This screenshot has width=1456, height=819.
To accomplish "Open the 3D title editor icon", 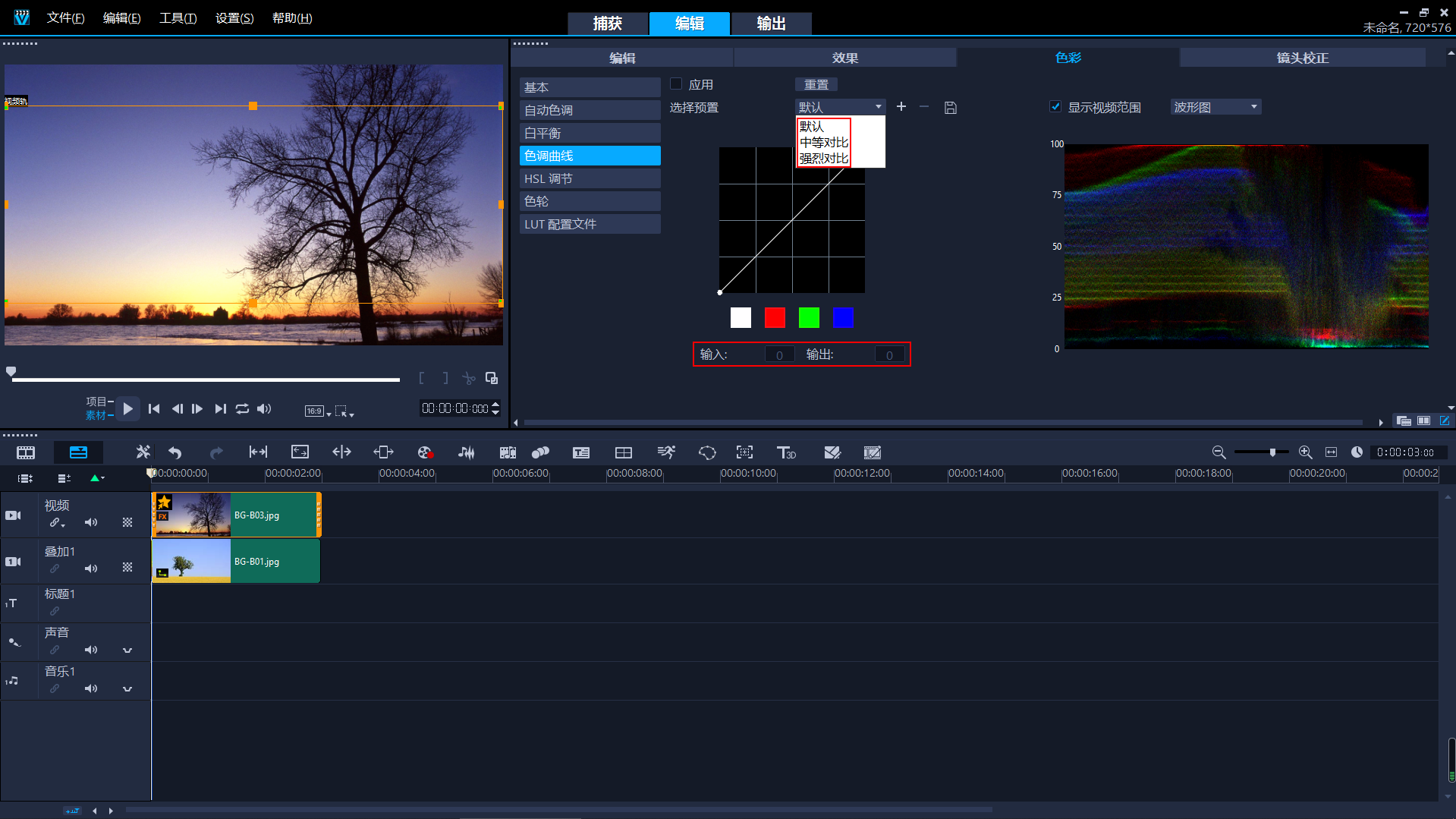I will 786,452.
